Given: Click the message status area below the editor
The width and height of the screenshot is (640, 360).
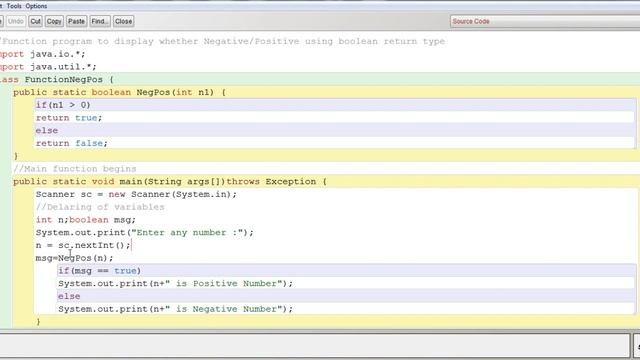Looking at the screenshot, I should coord(314,345).
